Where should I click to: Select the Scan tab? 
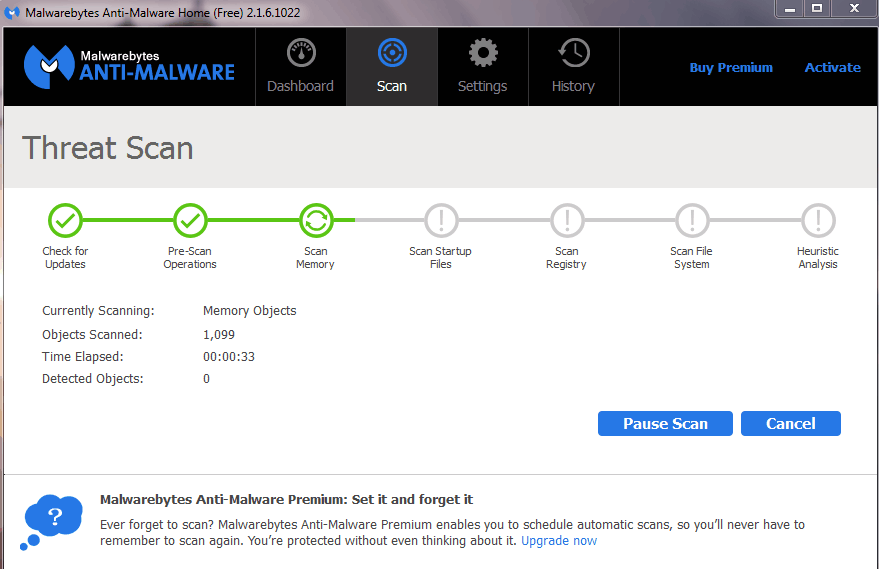pos(392,67)
